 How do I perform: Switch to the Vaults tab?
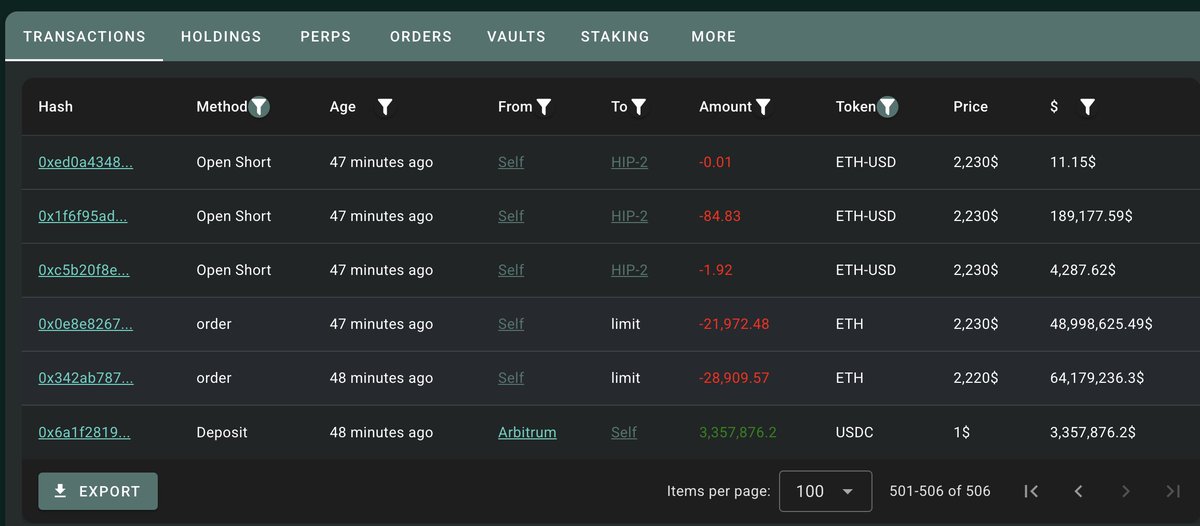[x=516, y=37]
